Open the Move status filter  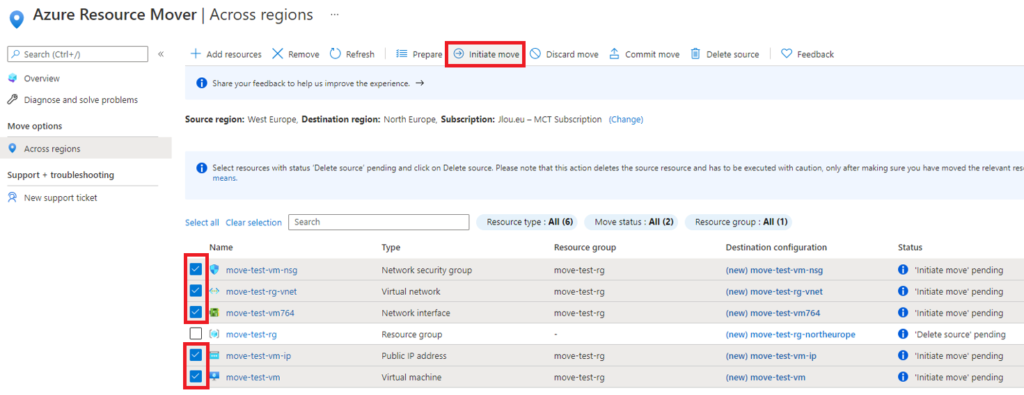coord(631,222)
